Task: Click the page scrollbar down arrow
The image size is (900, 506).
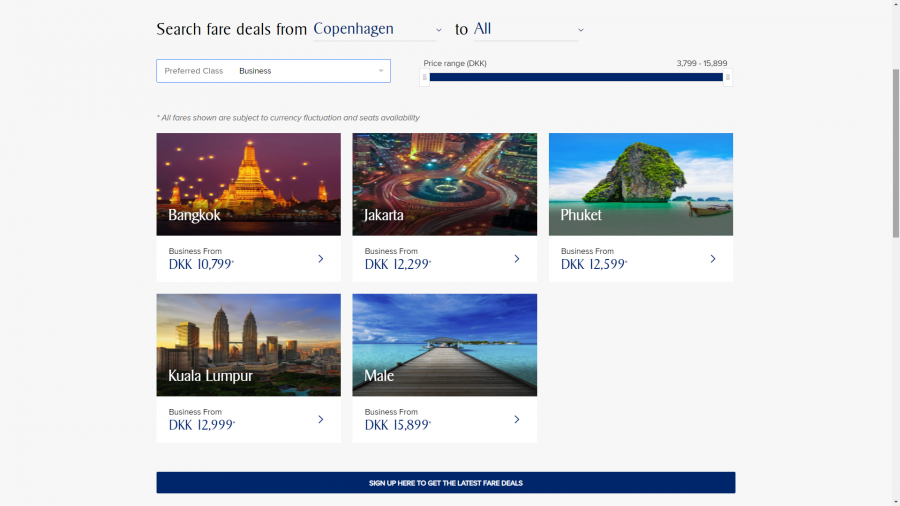Action: pyautogui.click(x=894, y=499)
